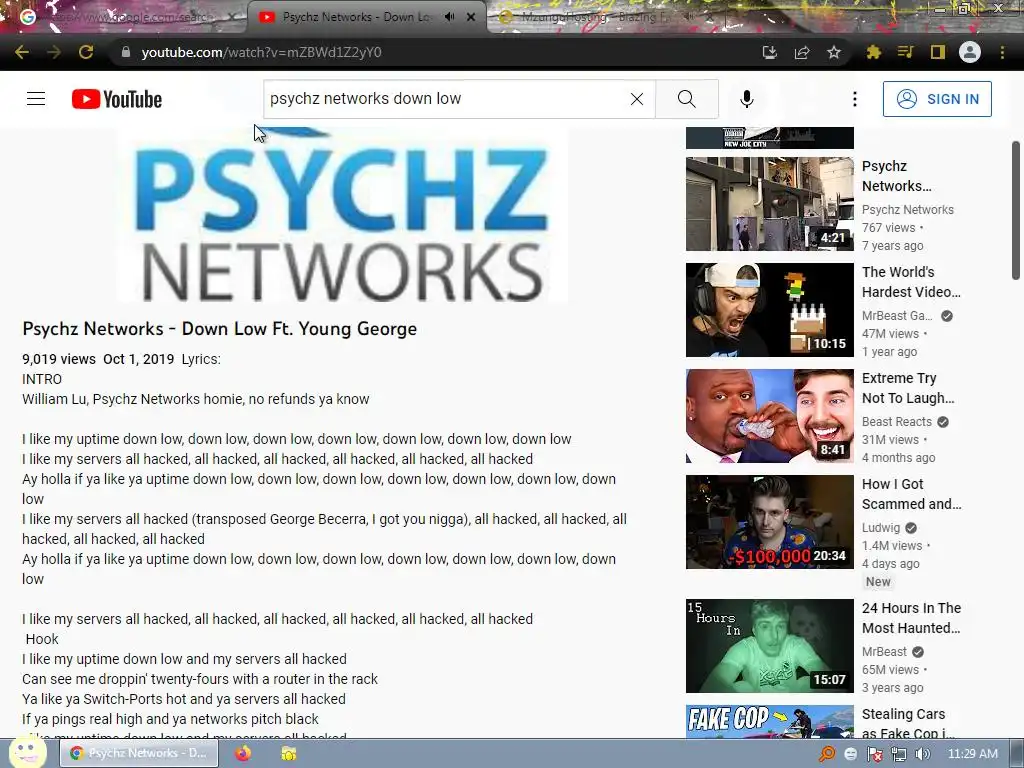This screenshot has width=1024, height=768.
Task: Open the Psychz Networks 4:21 video thumbnail
Action: 769,204
